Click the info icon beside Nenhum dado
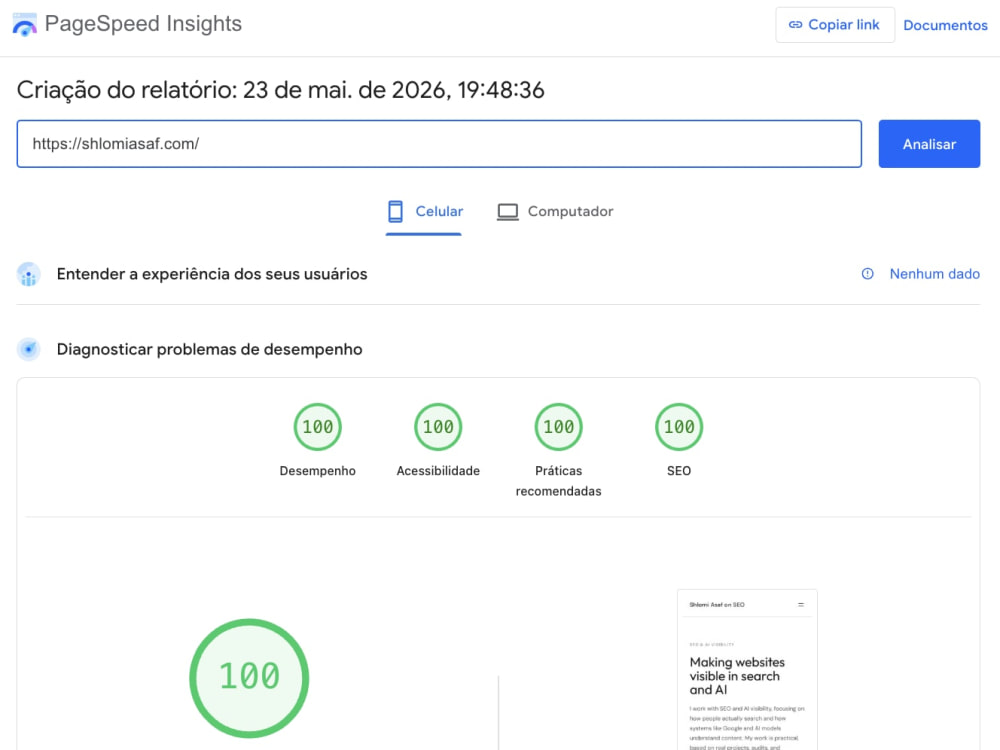Image resolution: width=1000 pixels, height=750 pixels. click(x=867, y=274)
